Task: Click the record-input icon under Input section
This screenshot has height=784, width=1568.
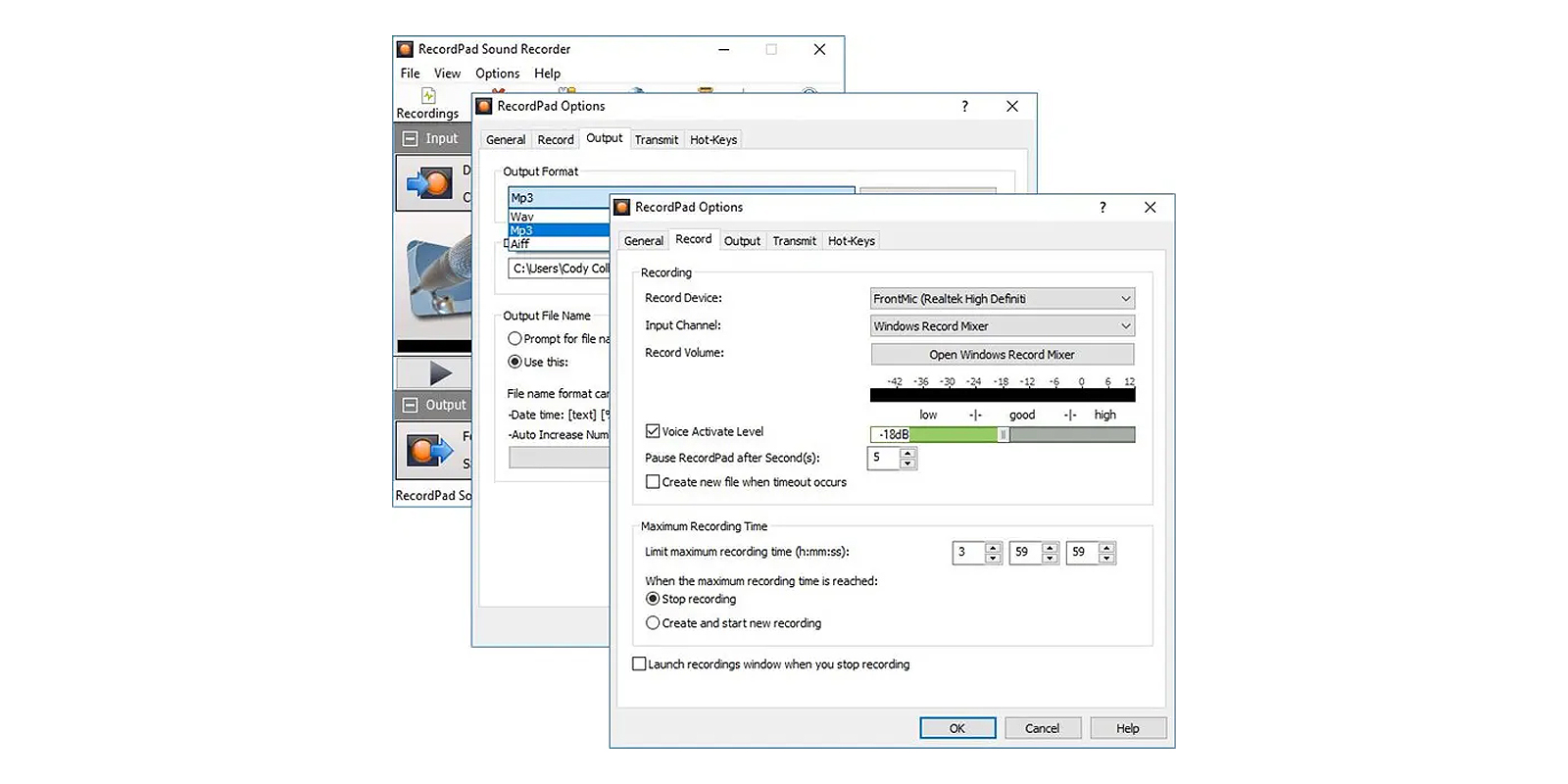Action: pyautogui.click(x=429, y=182)
